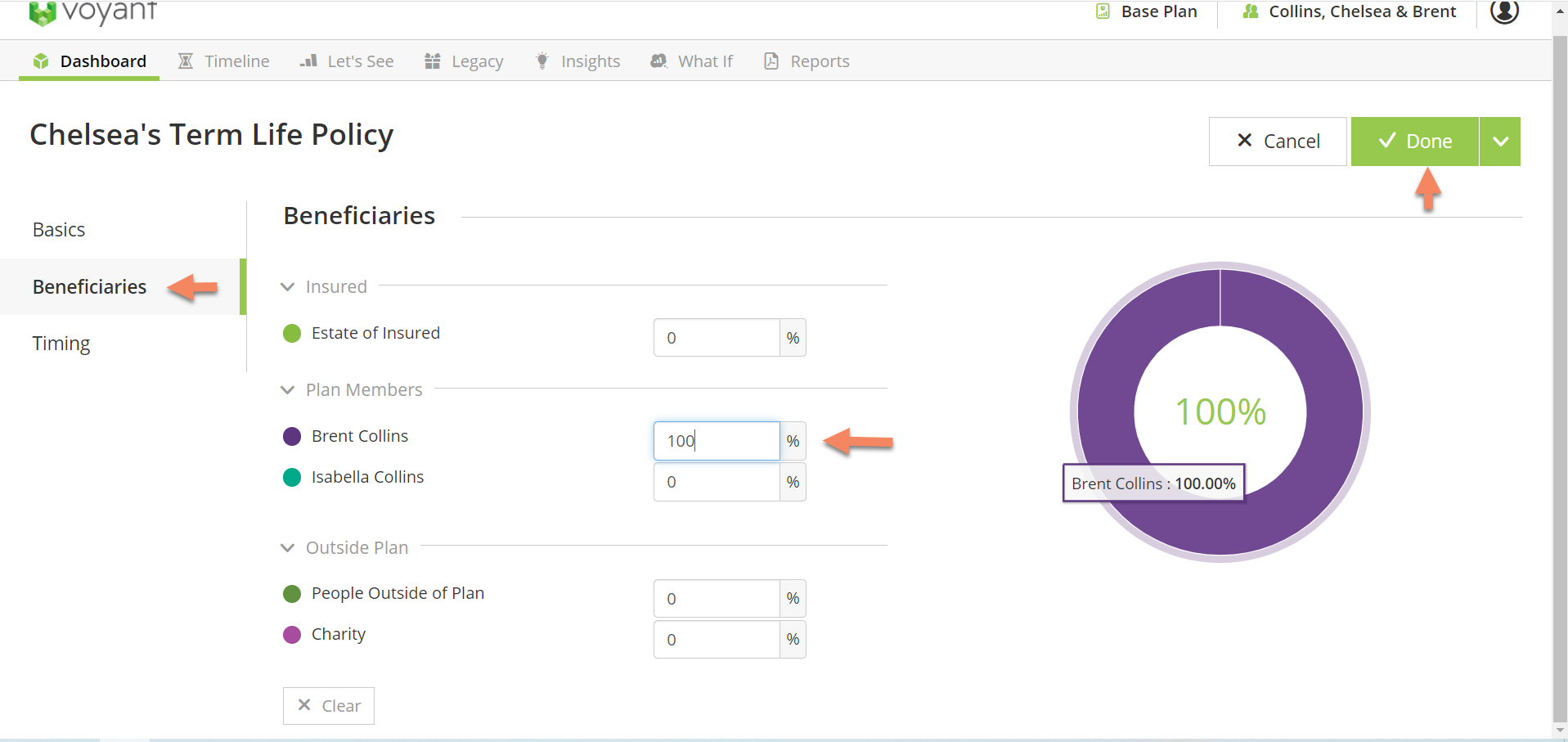This screenshot has width=1568, height=742.
Task: Collapse the Insured section chevron
Action: (287, 287)
